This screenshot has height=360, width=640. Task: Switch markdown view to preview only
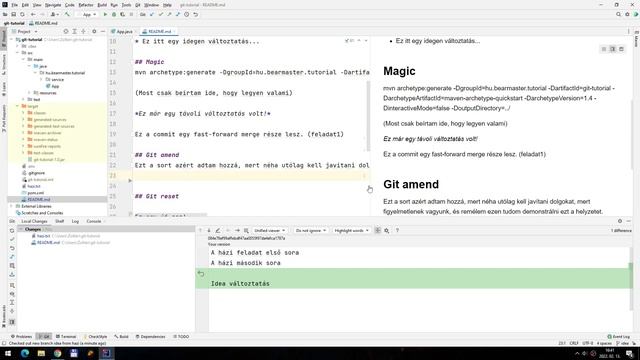621,49
